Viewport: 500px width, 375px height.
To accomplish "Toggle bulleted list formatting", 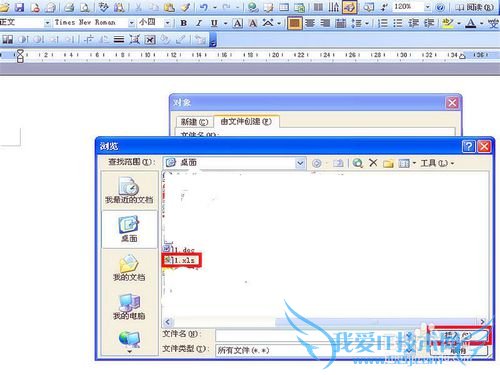I will tap(398, 23).
